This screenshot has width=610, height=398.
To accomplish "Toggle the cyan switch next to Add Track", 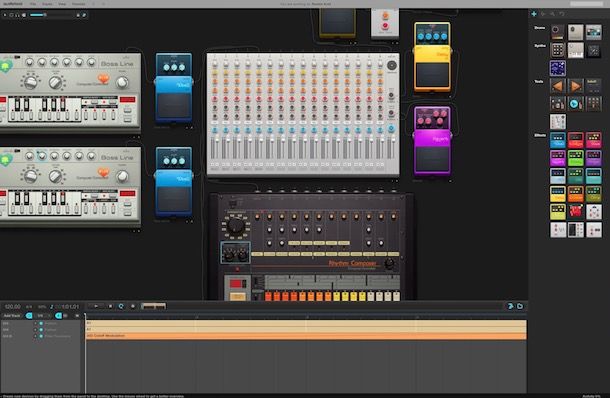I will coord(29,316).
